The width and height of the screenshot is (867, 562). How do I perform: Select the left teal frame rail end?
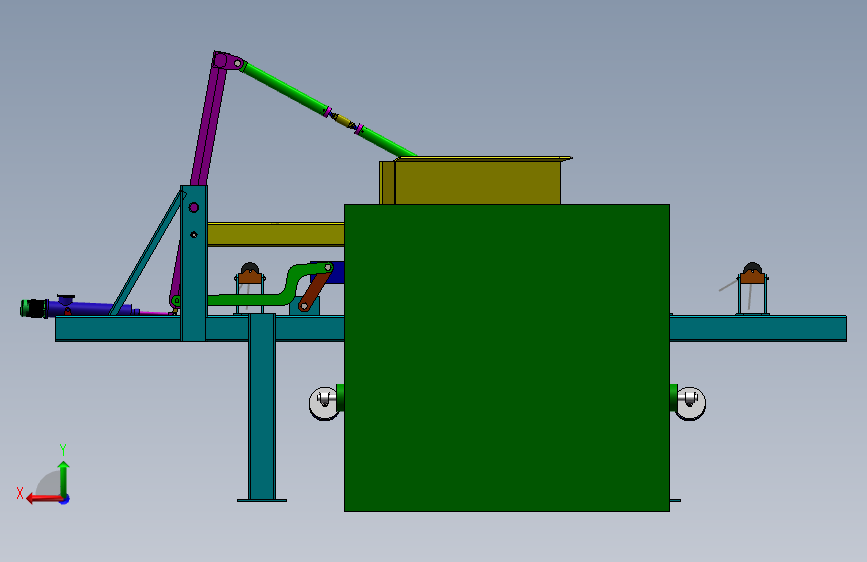[x=117, y=329]
